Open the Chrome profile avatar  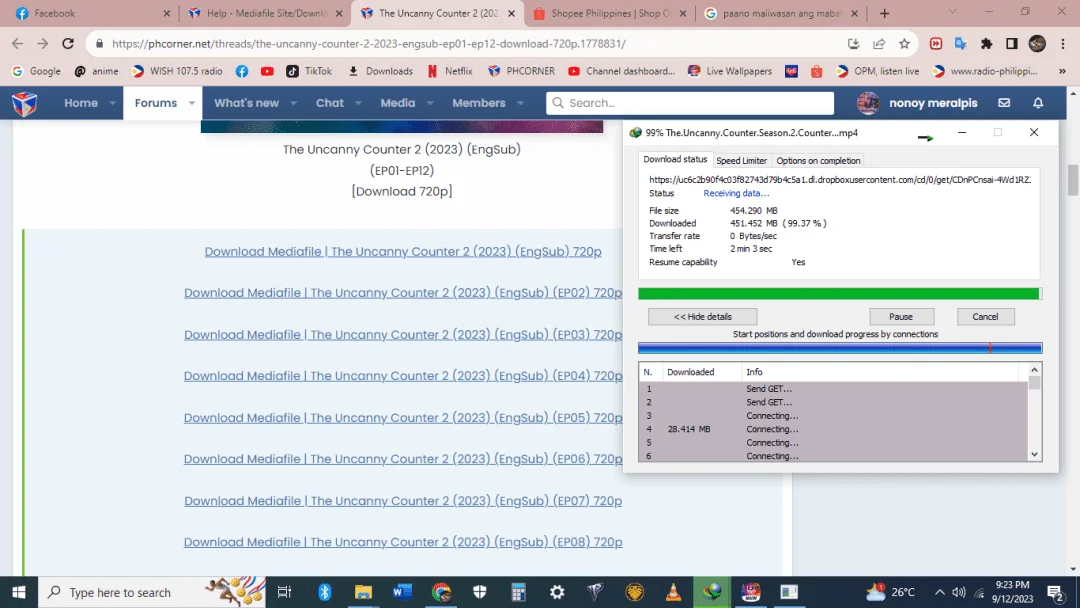[x=1037, y=43]
